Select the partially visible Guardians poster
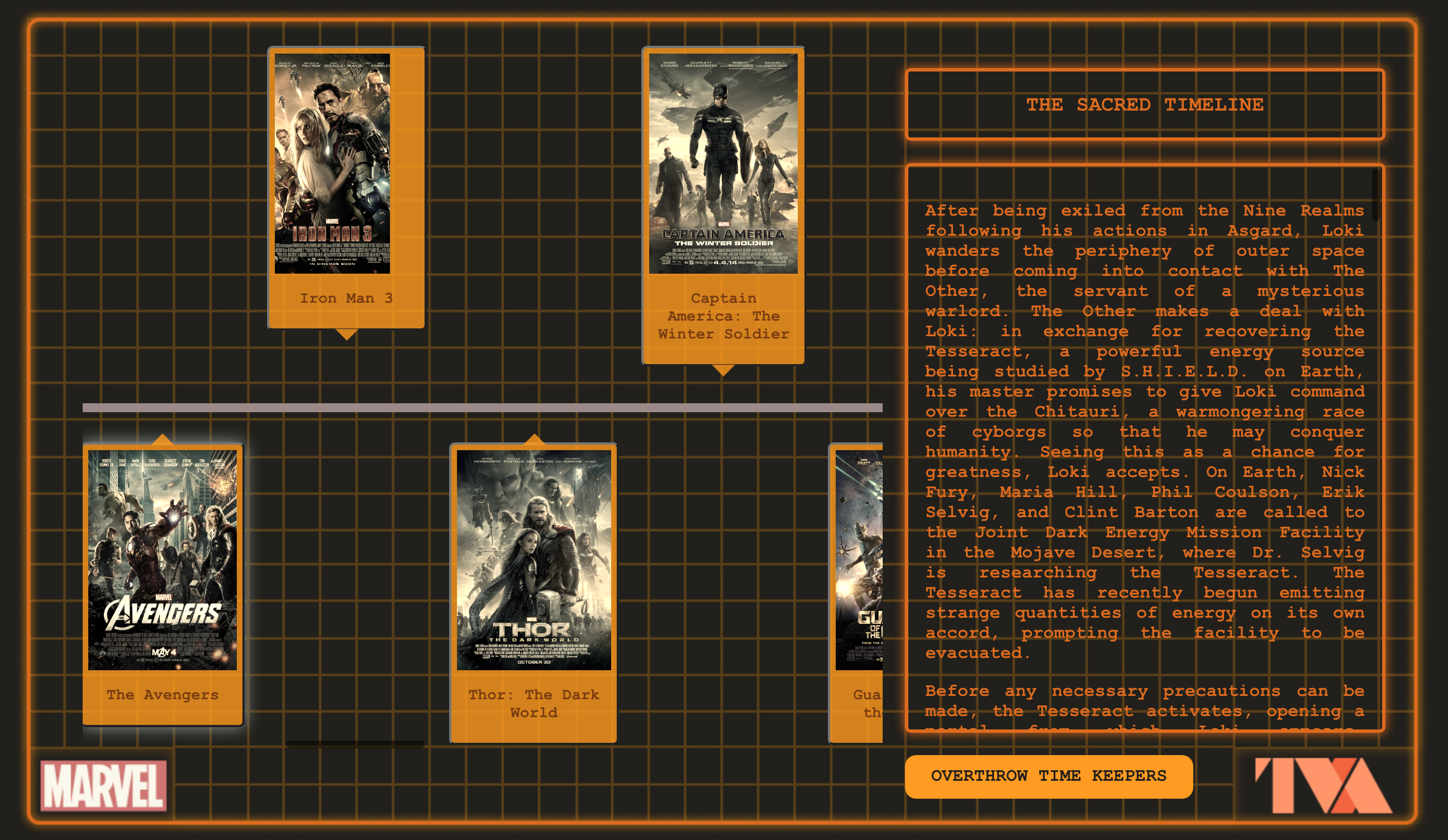Screen dimensions: 1448x840 click(859, 560)
